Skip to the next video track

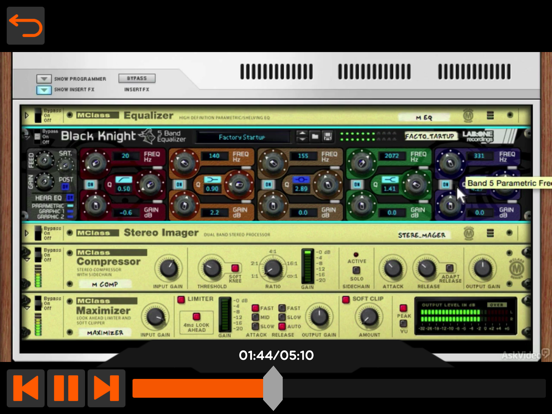click(x=106, y=388)
